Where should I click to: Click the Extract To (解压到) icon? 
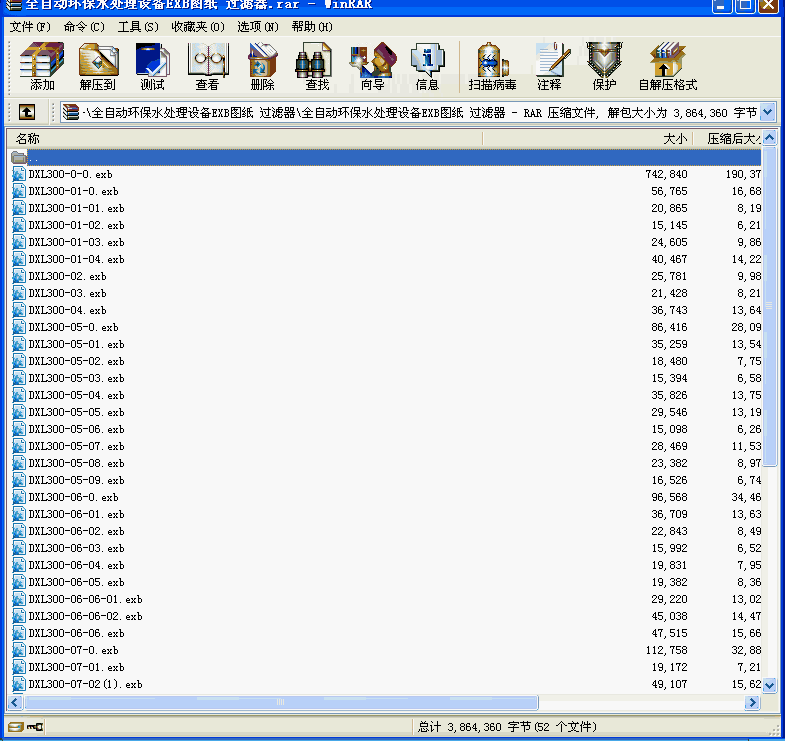tap(98, 66)
